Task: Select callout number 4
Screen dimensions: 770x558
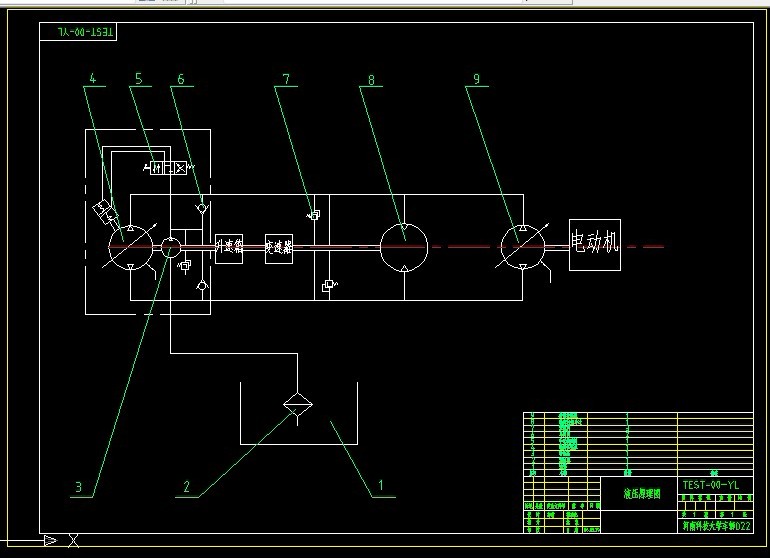Action: (x=93, y=78)
